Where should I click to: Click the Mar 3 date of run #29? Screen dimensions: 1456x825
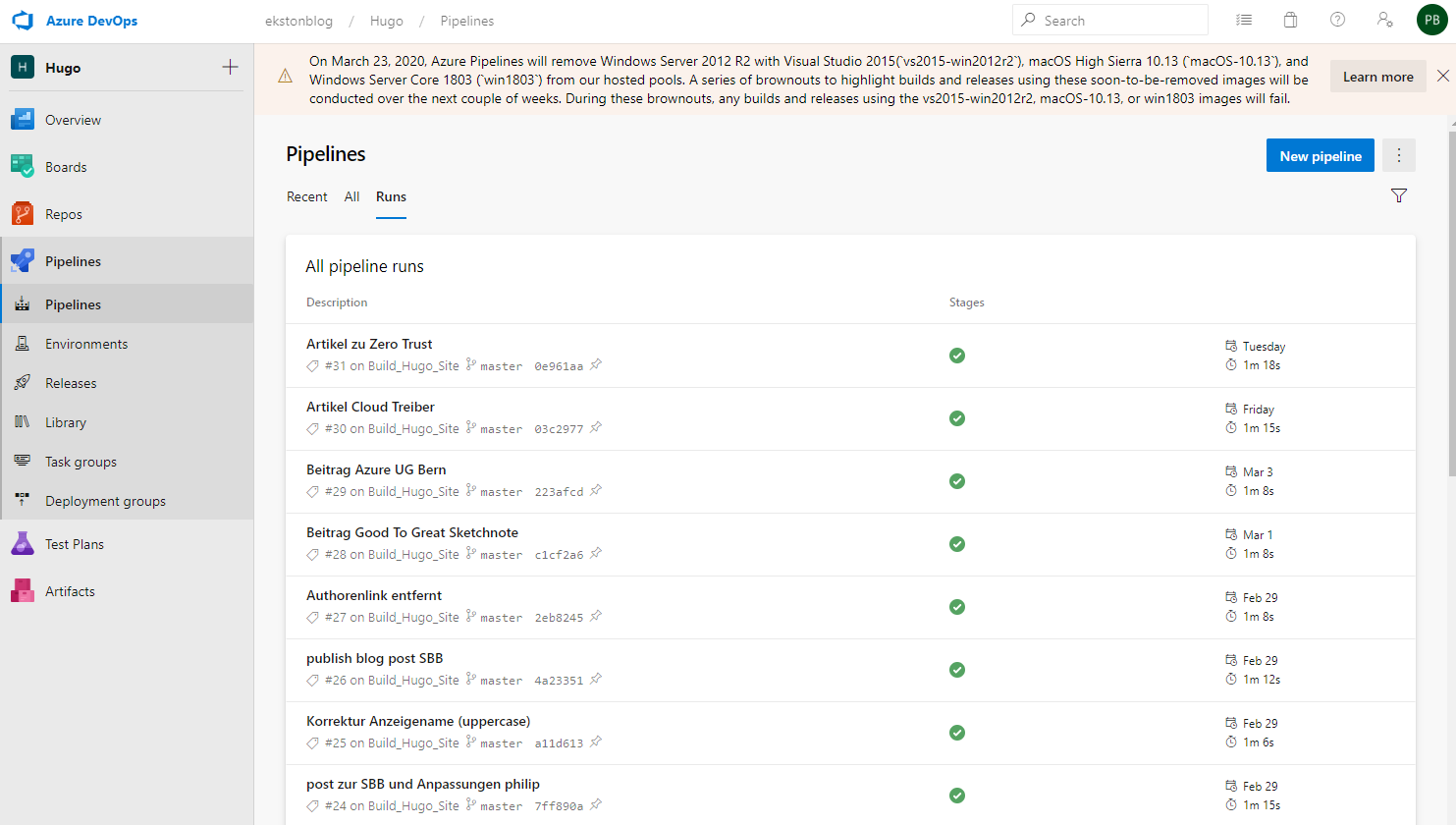click(1258, 472)
